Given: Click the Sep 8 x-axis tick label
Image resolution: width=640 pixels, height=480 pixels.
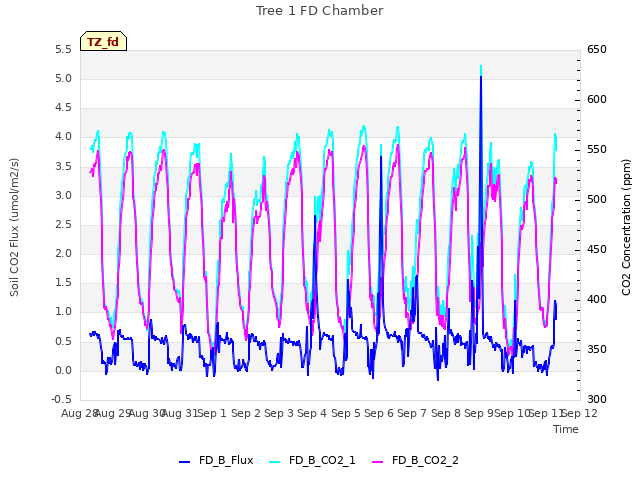Looking at the screenshot, I should tap(446, 413).
